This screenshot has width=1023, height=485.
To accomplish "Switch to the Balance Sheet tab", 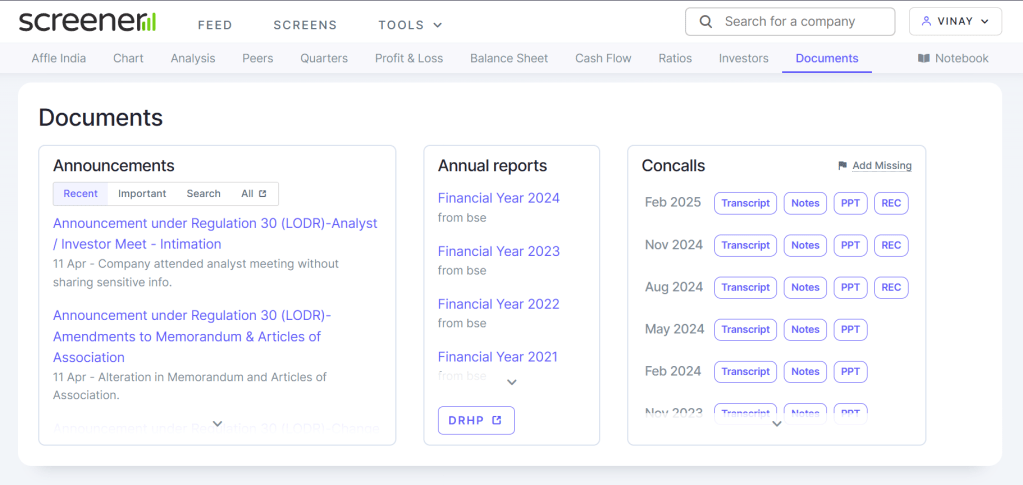I will [x=509, y=58].
